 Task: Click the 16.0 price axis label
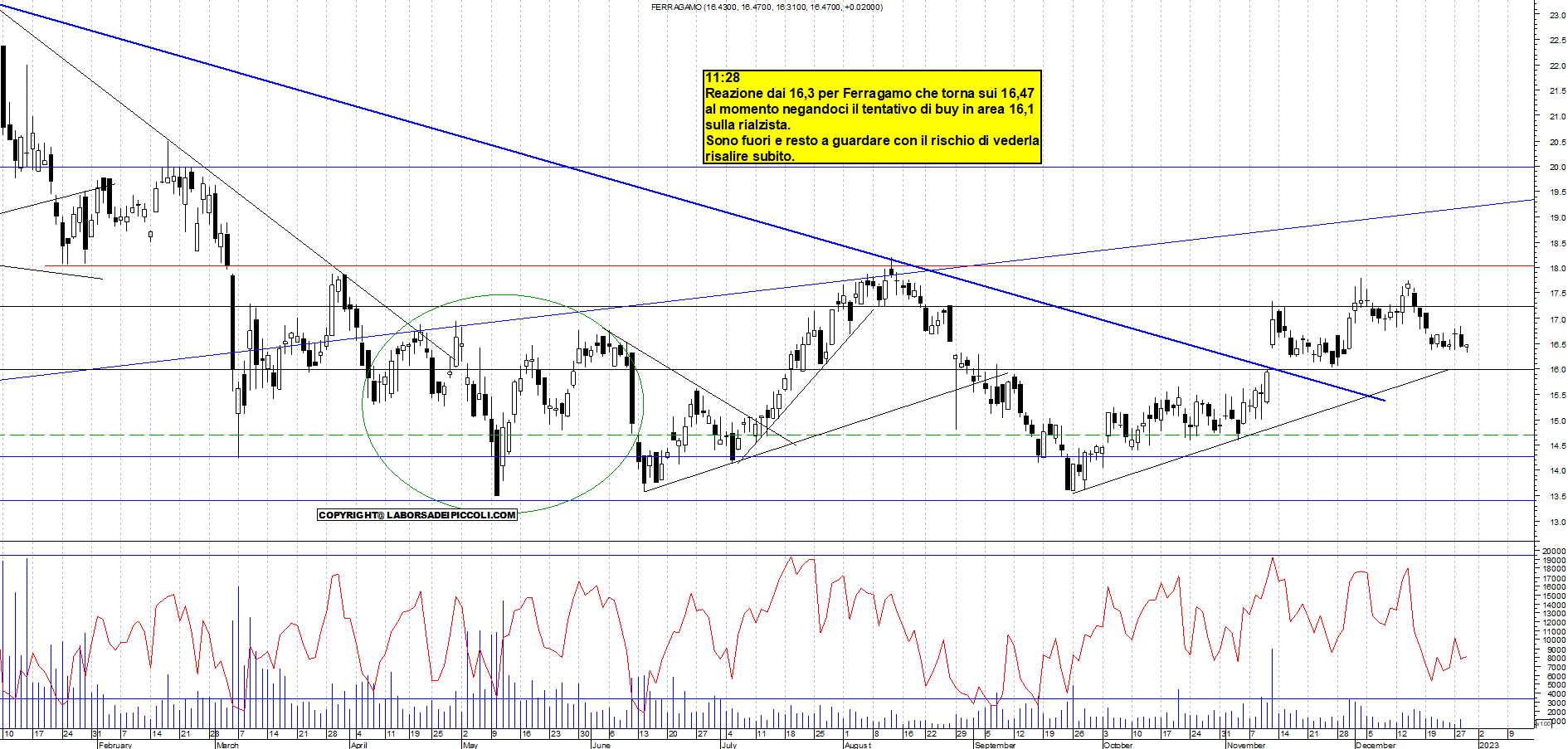pyautogui.click(x=1557, y=370)
